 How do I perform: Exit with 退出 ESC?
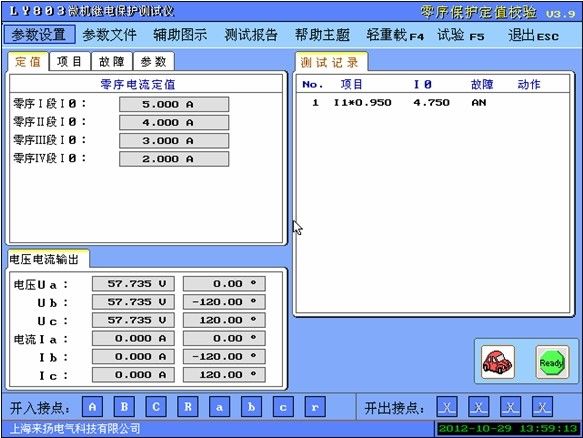click(x=534, y=35)
